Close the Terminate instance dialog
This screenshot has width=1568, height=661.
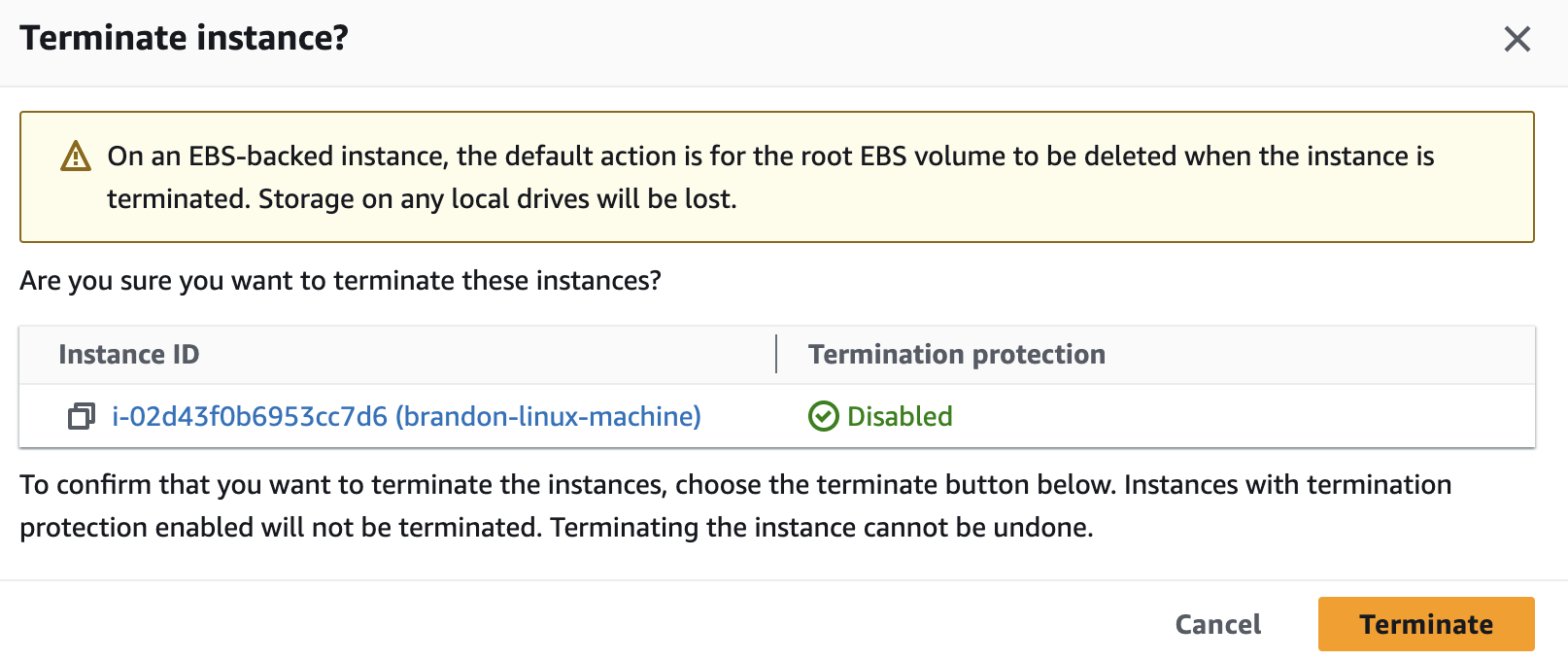coord(1517,39)
